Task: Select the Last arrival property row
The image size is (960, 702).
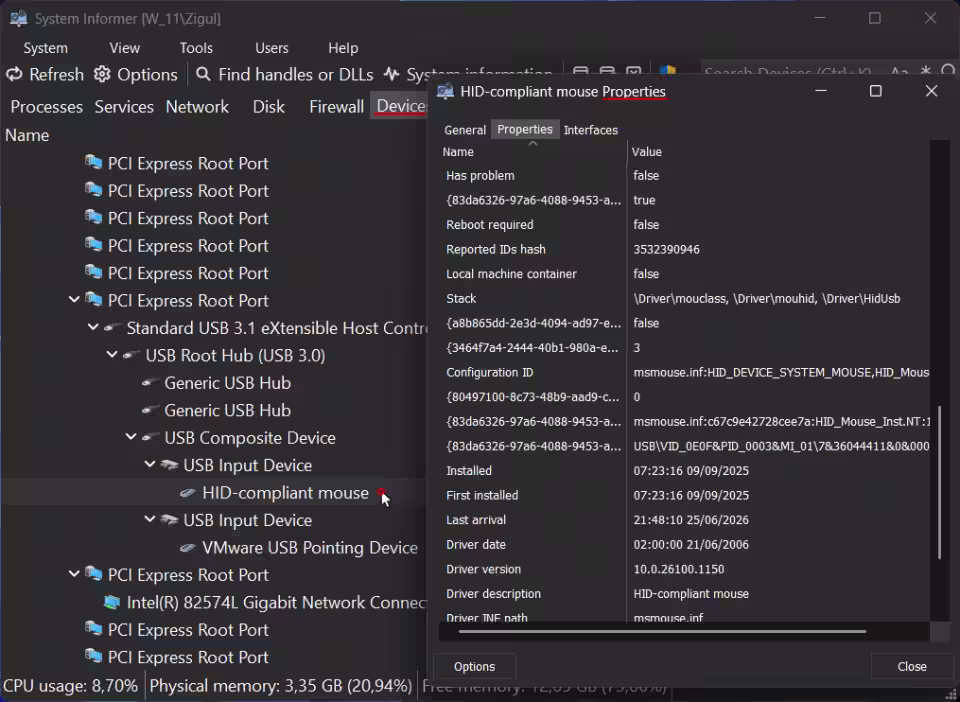Action: 684,520
